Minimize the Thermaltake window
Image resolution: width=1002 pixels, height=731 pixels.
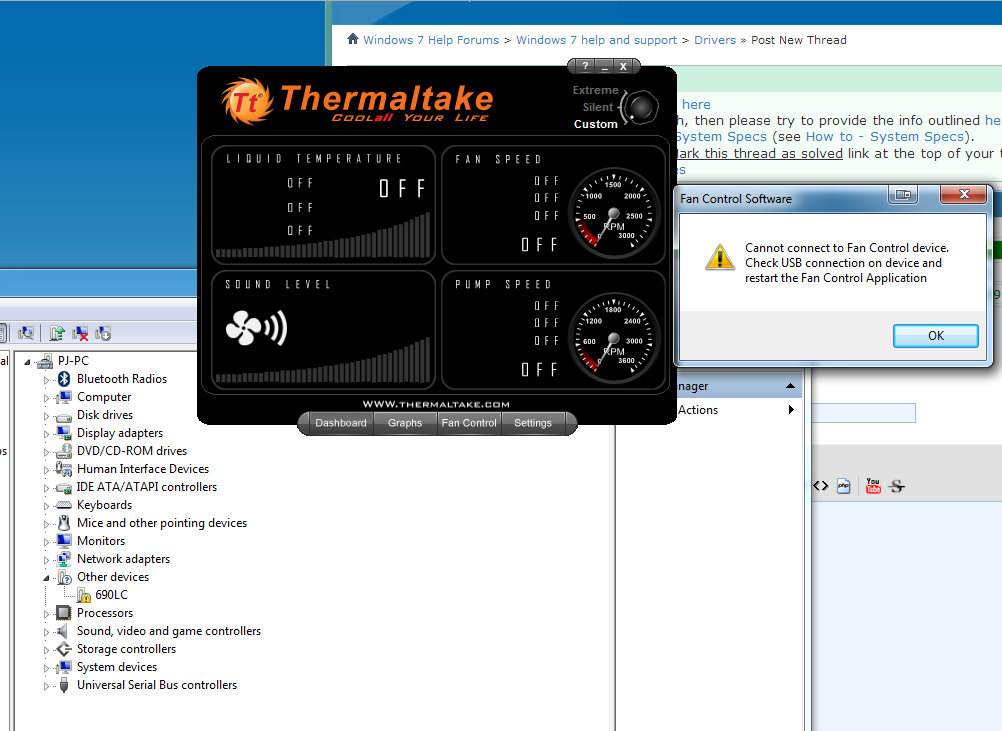604,66
